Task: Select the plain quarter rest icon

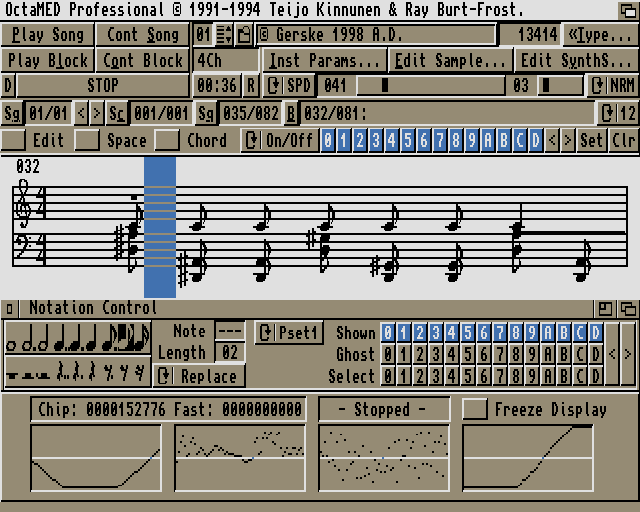Action: (x=92, y=371)
